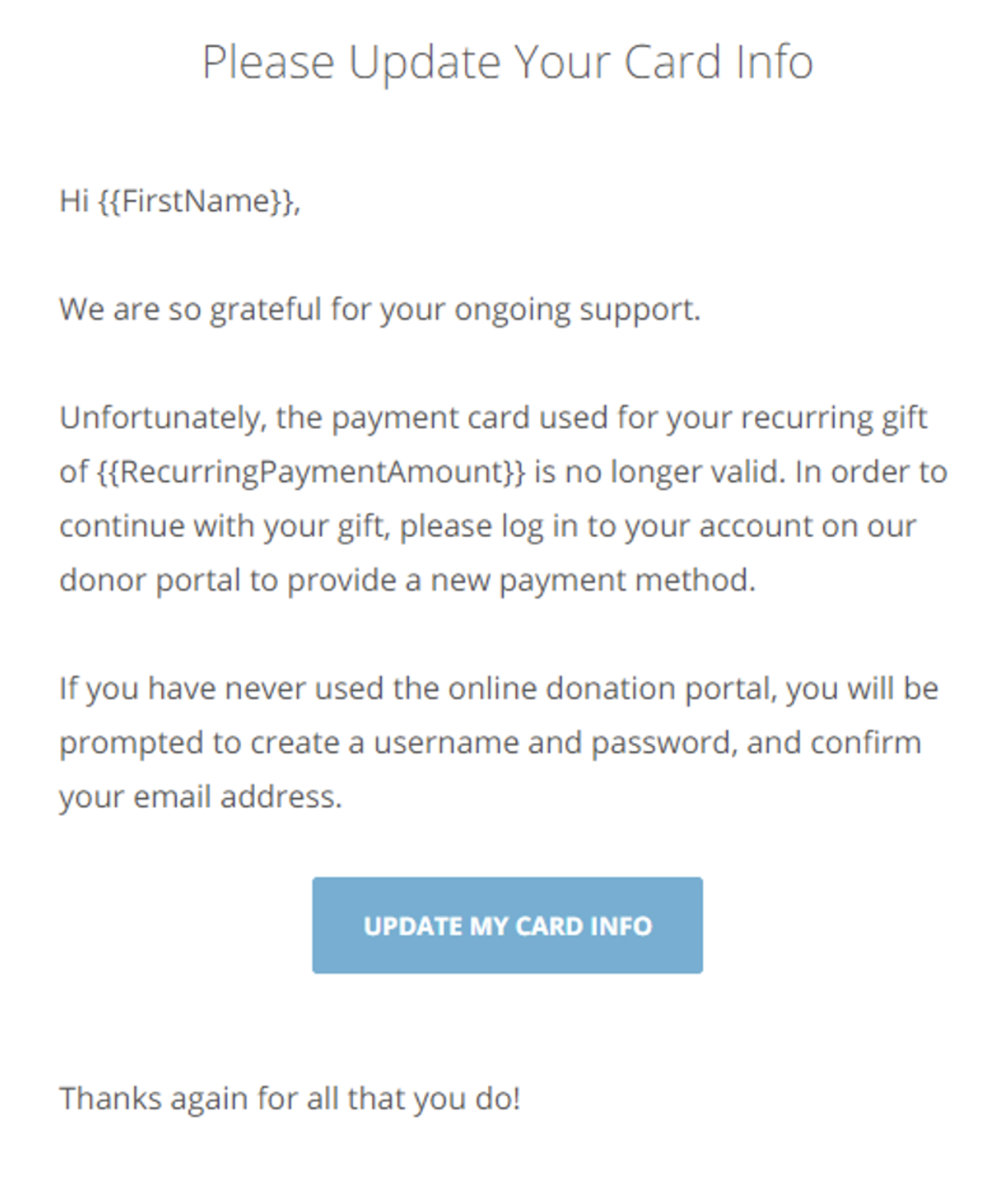Click the word 'Unfortunately' in the paragraph

coord(163,418)
